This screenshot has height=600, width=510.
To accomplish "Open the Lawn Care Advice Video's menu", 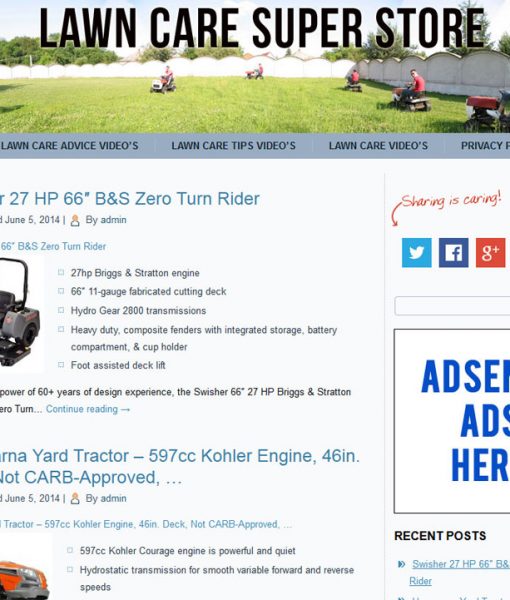I will 69,146.
